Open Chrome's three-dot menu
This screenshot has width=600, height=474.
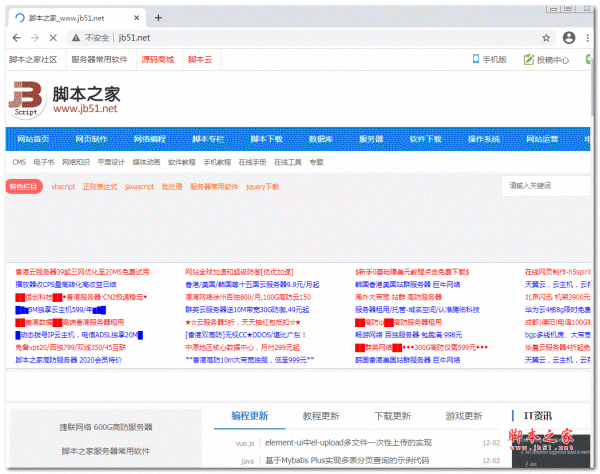[587, 37]
